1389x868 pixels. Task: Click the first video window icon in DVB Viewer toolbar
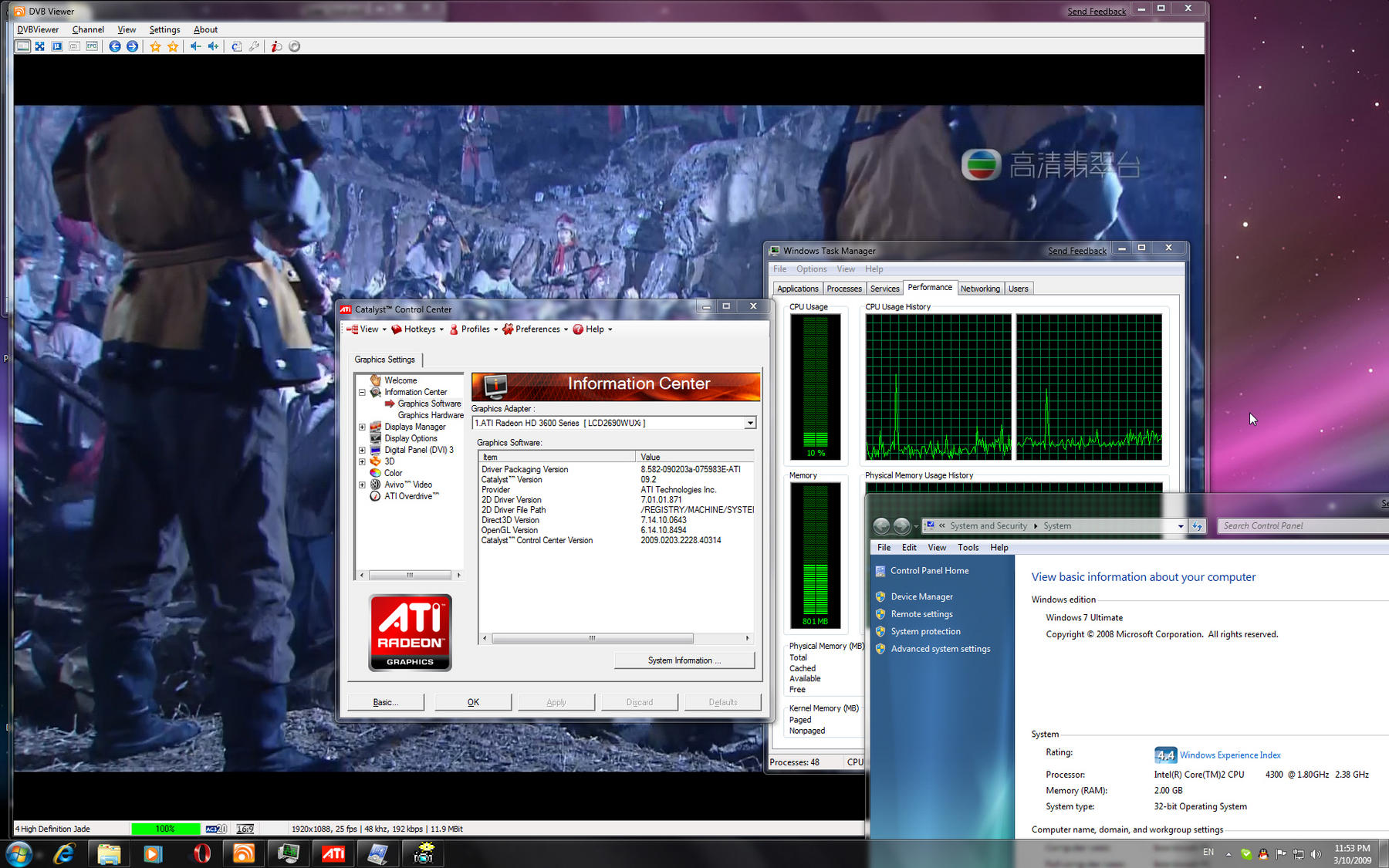23,46
